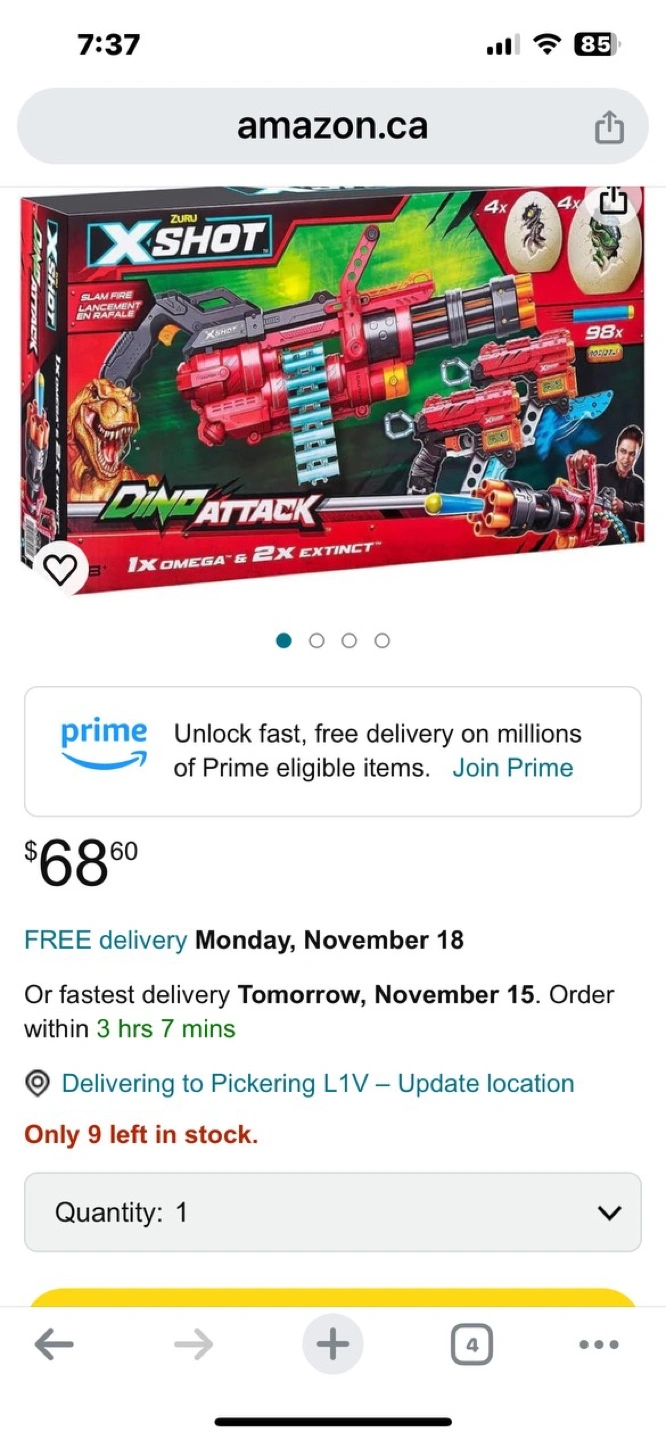Select the fourth image carousel dot
Screen dimensions: 666x1440
[382, 640]
